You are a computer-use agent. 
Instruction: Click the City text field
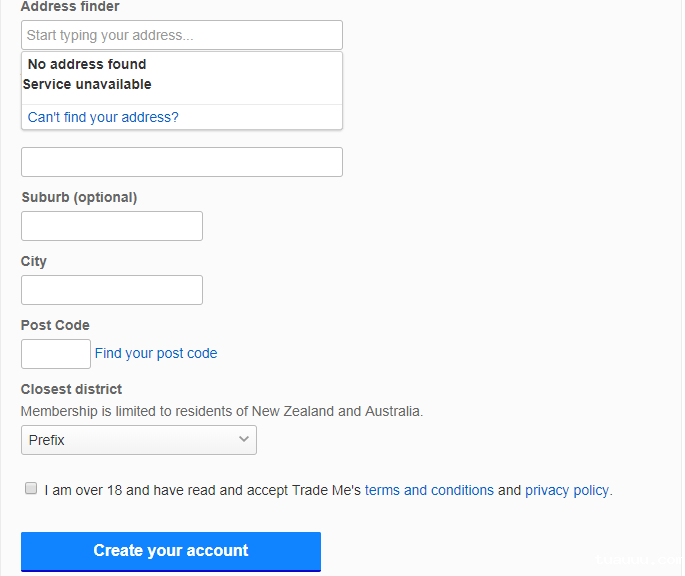tap(111, 290)
